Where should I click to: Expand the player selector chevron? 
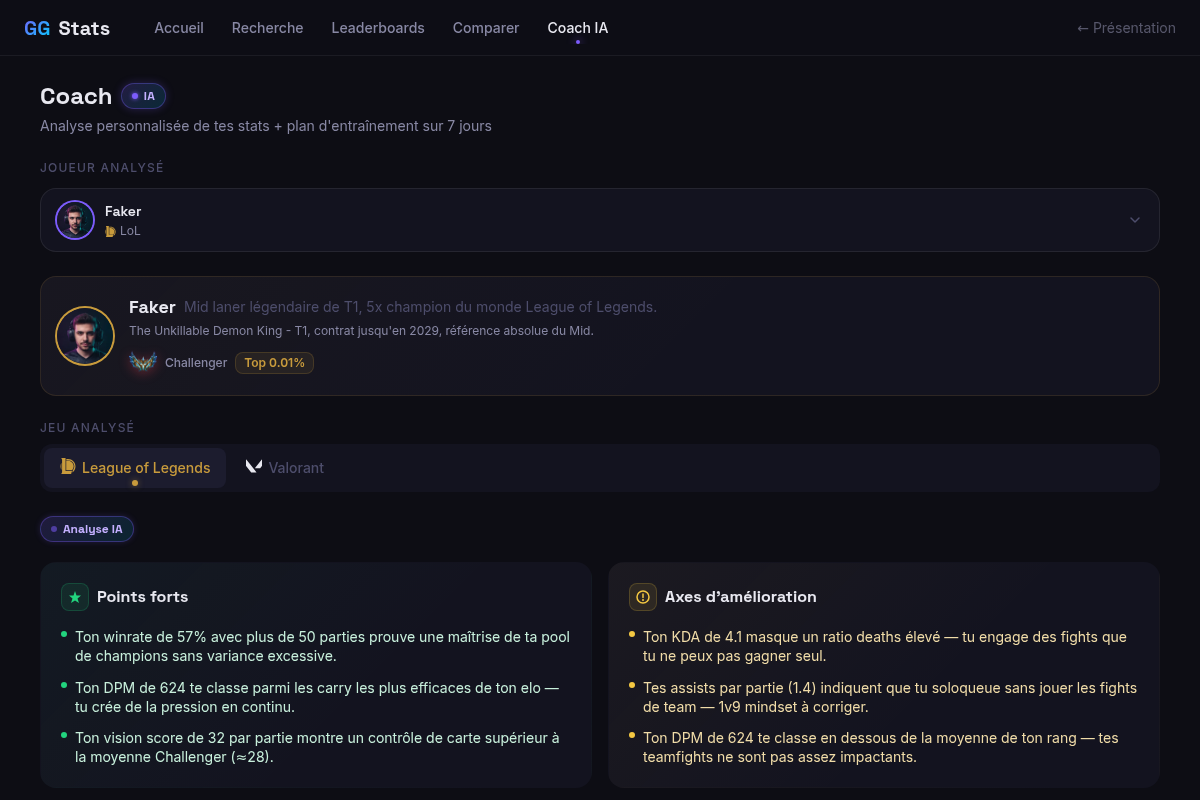click(x=1135, y=220)
